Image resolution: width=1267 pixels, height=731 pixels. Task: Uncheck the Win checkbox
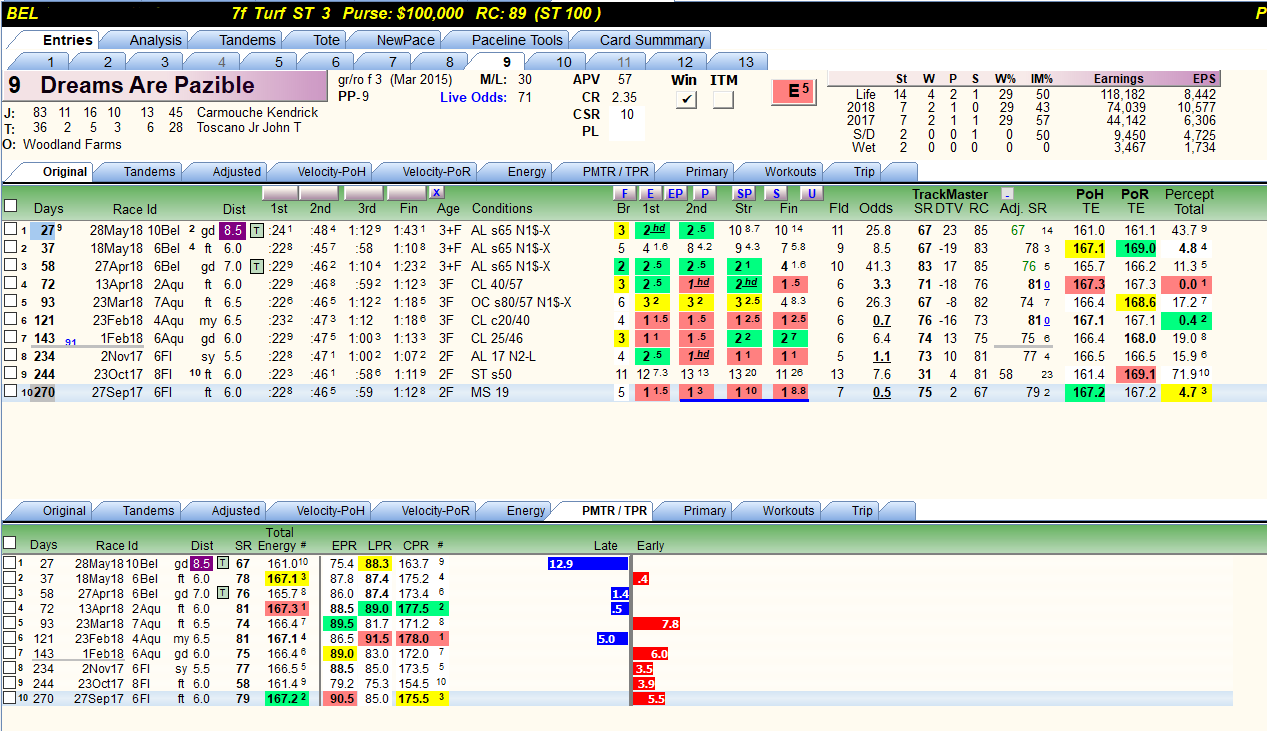(685, 99)
